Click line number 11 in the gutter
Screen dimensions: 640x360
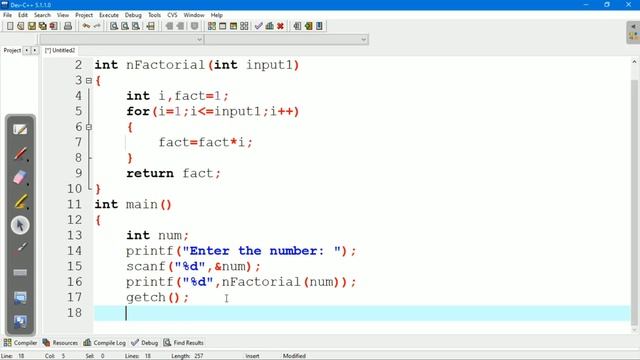pos(75,204)
